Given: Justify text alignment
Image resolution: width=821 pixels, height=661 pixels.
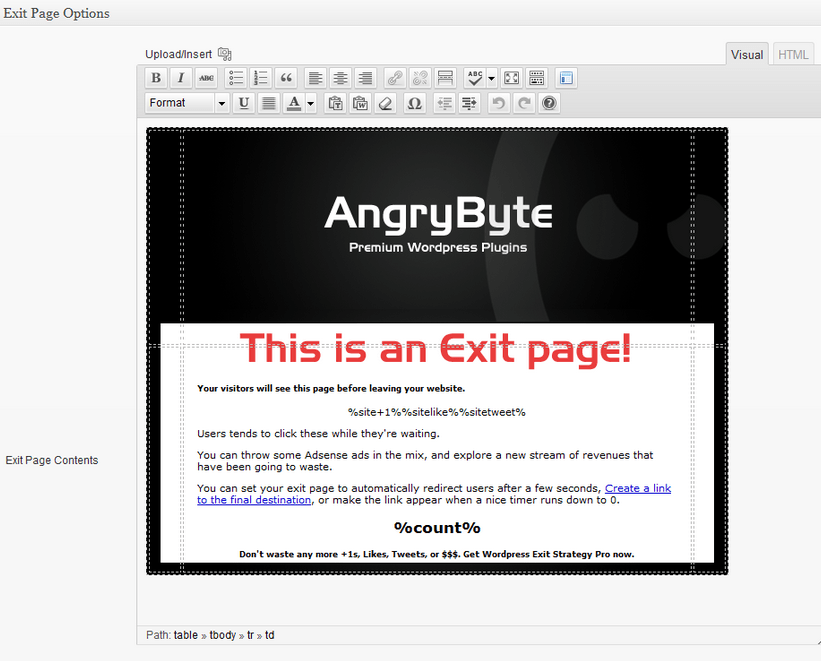Looking at the screenshot, I should (x=269, y=103).
